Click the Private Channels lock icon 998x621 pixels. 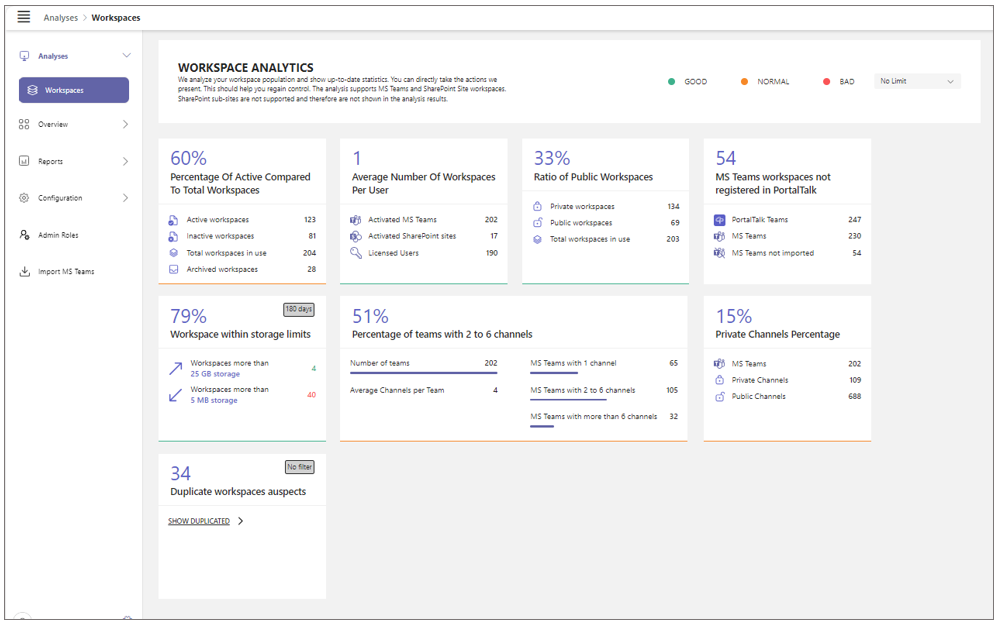[719, 380]
